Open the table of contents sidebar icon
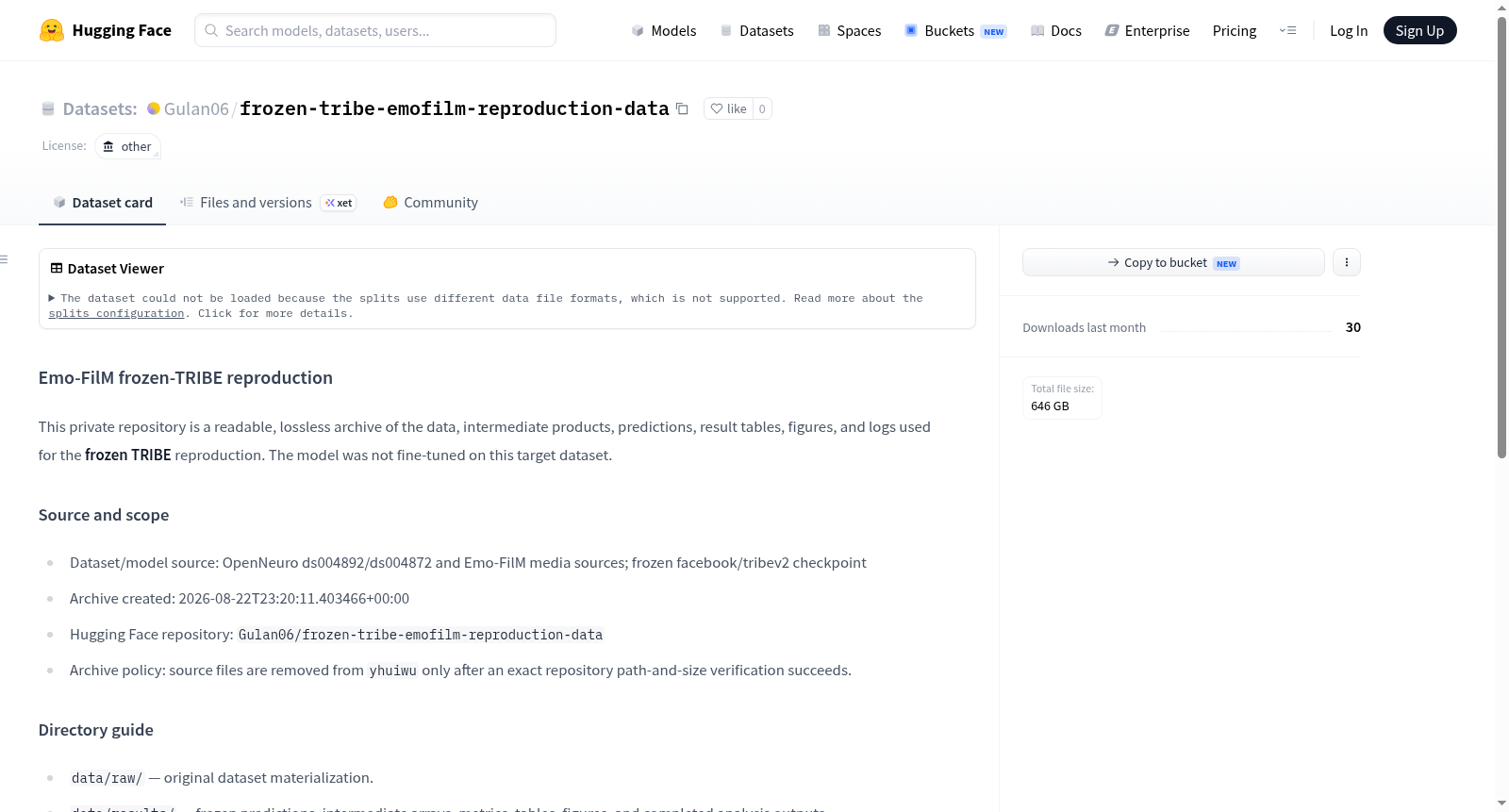The image size is (1509, 812). click(x=4, y=259)
